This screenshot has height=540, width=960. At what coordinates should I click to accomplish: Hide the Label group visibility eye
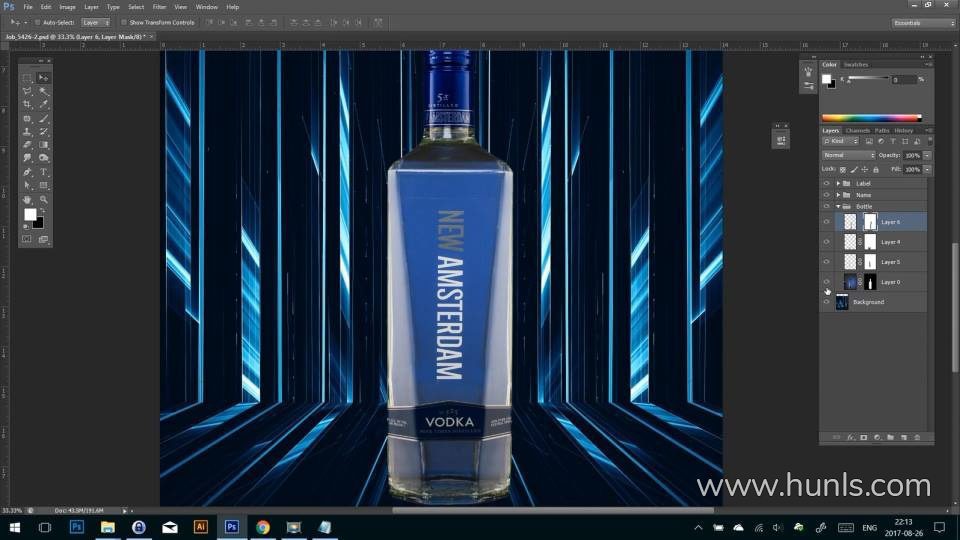[x=827, y=184]
